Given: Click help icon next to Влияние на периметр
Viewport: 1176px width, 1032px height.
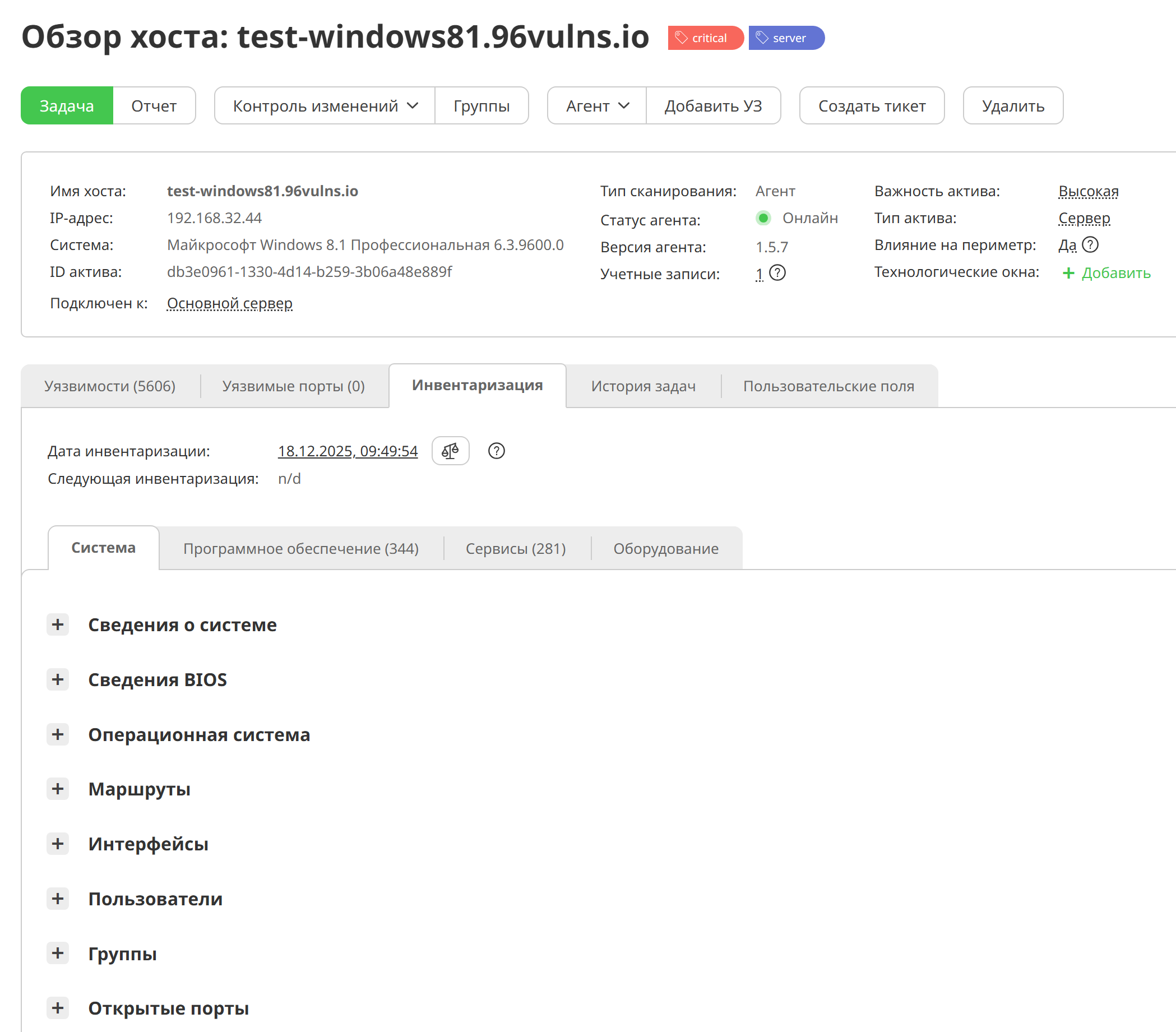Looking at the screenshot, I should tap(1090, 245).
